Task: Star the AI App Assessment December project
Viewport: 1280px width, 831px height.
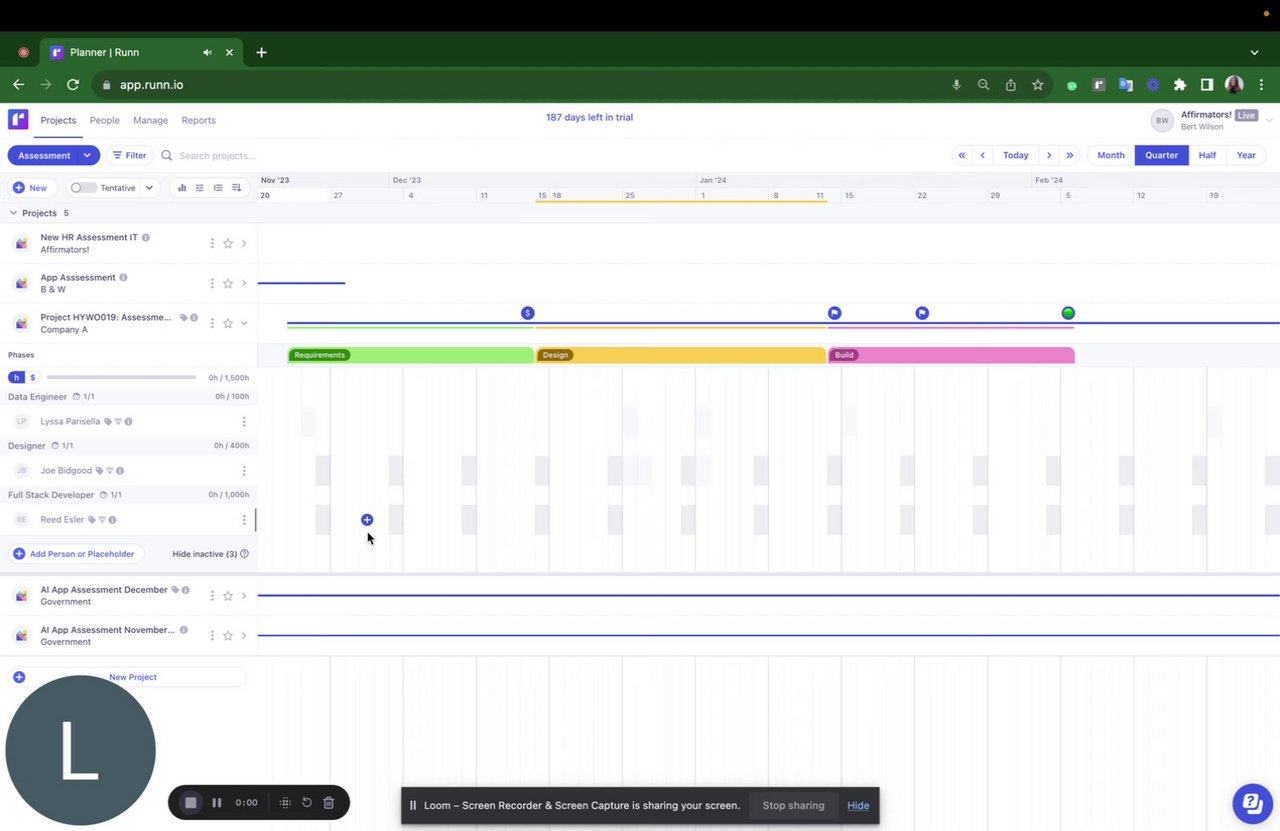Action: (228, 596)
